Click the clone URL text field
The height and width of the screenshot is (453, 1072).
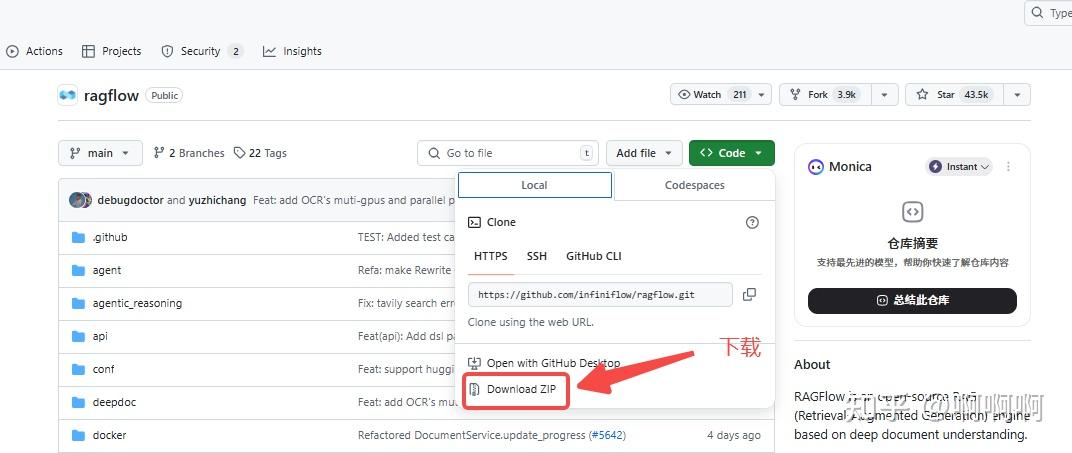600,294
